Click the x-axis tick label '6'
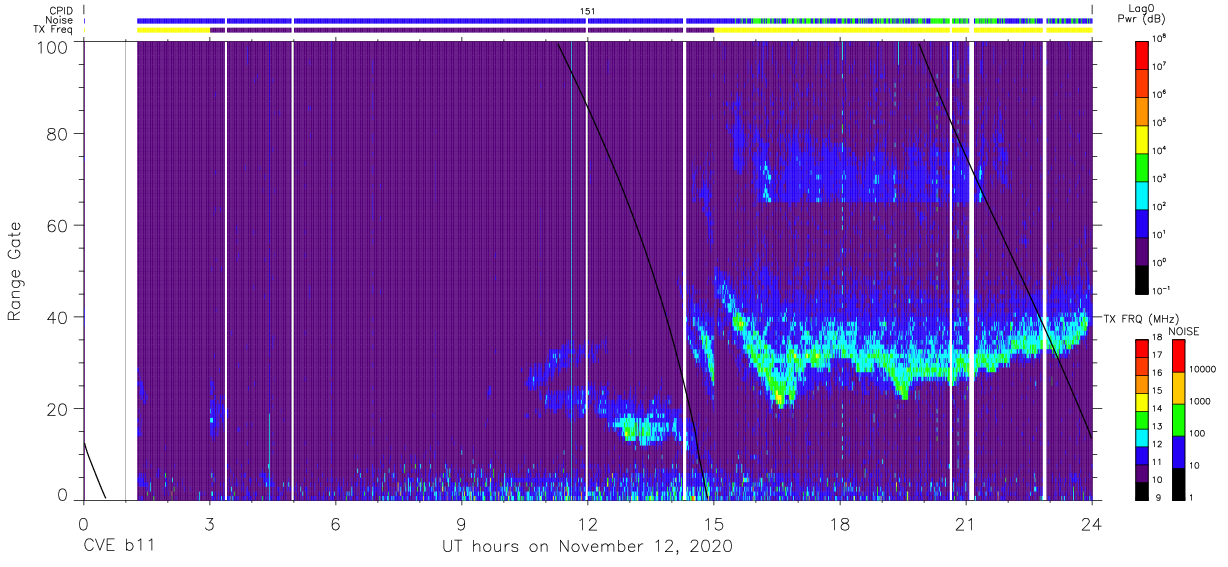 (335, 524)
